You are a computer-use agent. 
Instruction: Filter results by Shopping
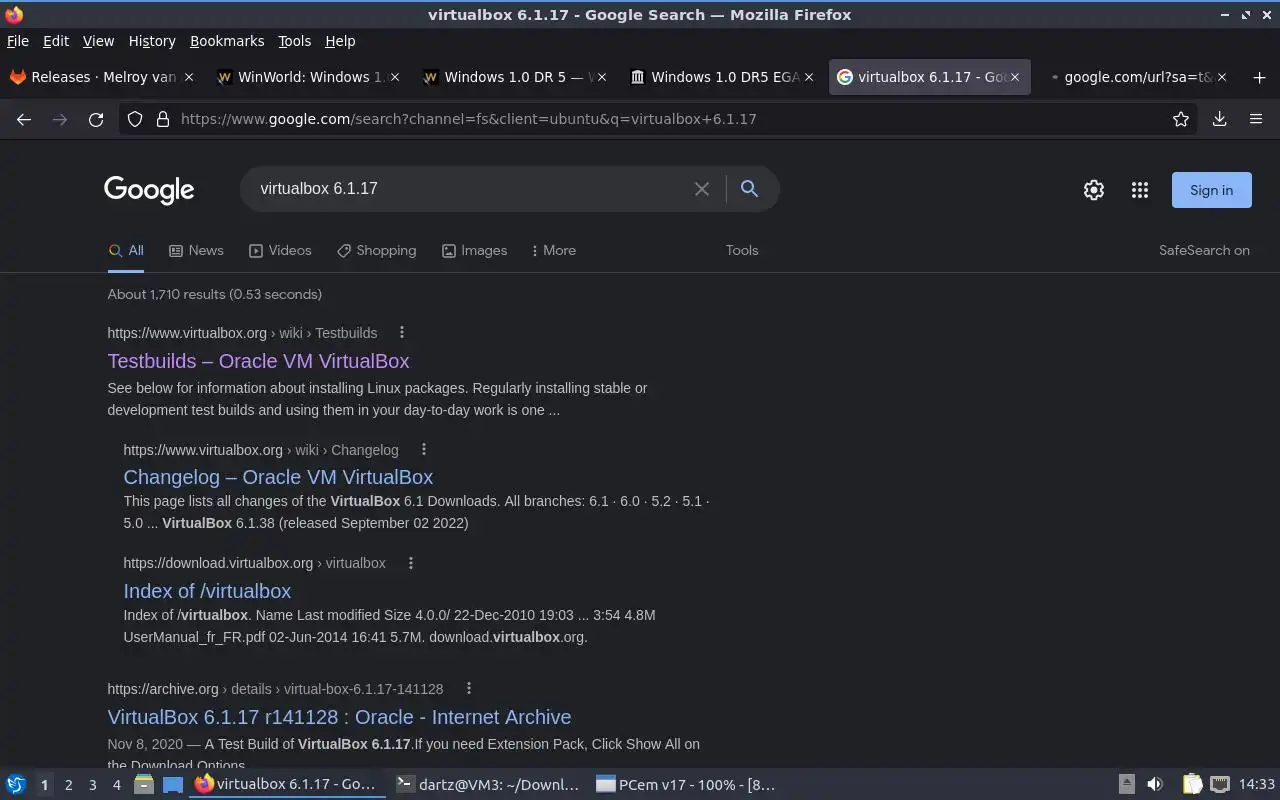[376, 251]
